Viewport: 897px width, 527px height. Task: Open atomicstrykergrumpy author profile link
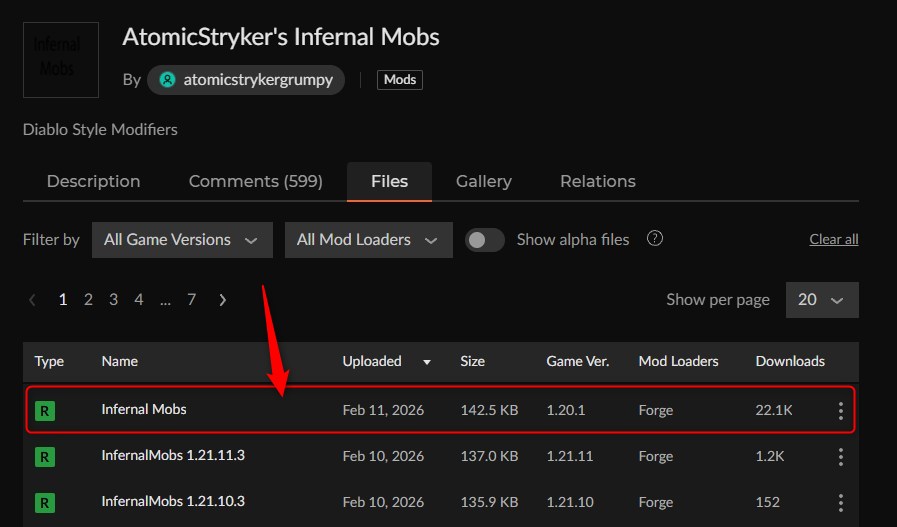pos(246,80)
